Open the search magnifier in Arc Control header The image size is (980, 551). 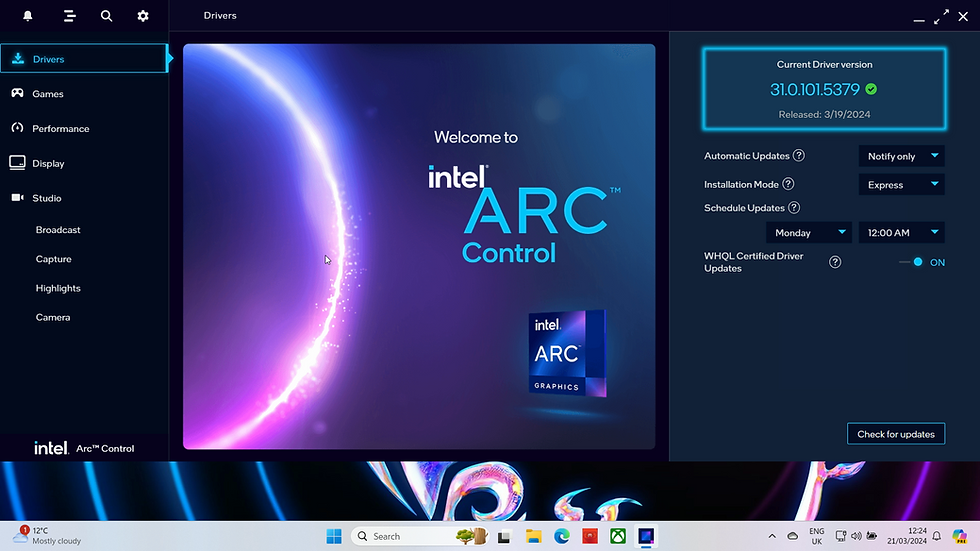tap(106, 16)
